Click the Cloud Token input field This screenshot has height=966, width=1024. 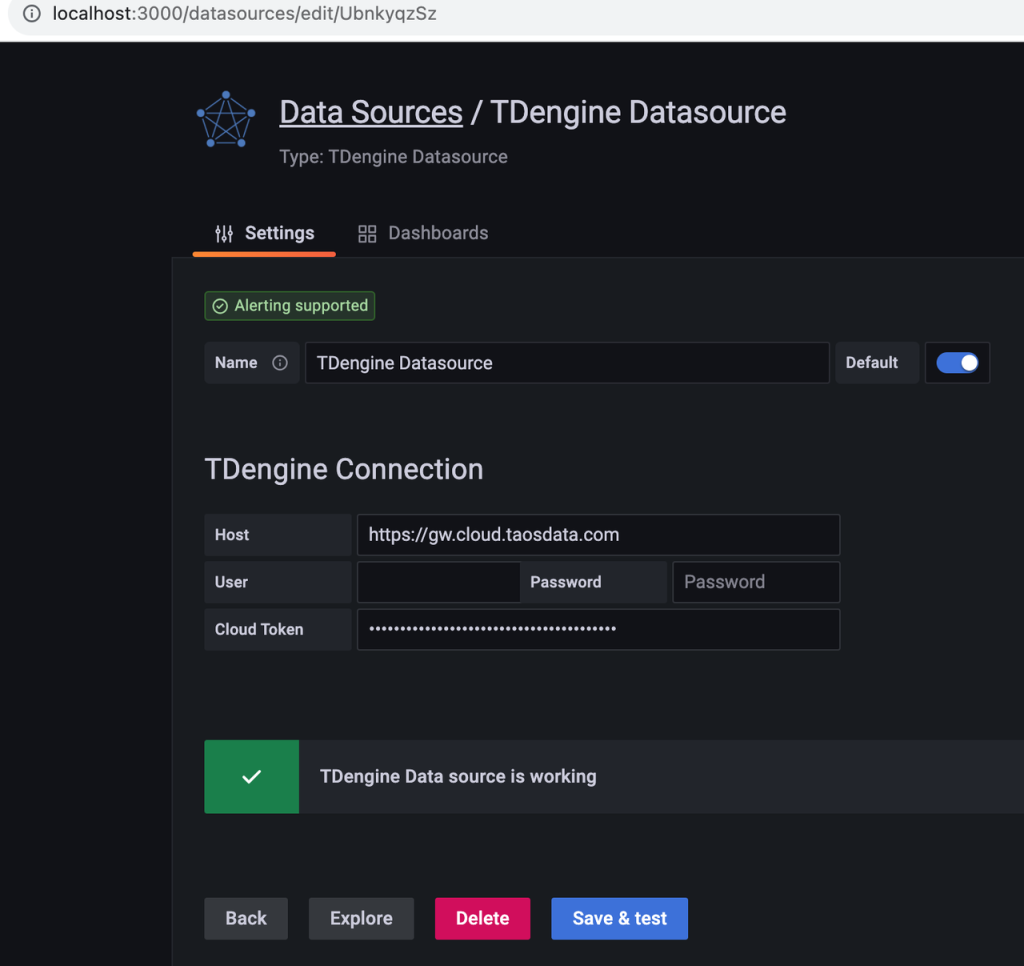click(x=598, y=629)
